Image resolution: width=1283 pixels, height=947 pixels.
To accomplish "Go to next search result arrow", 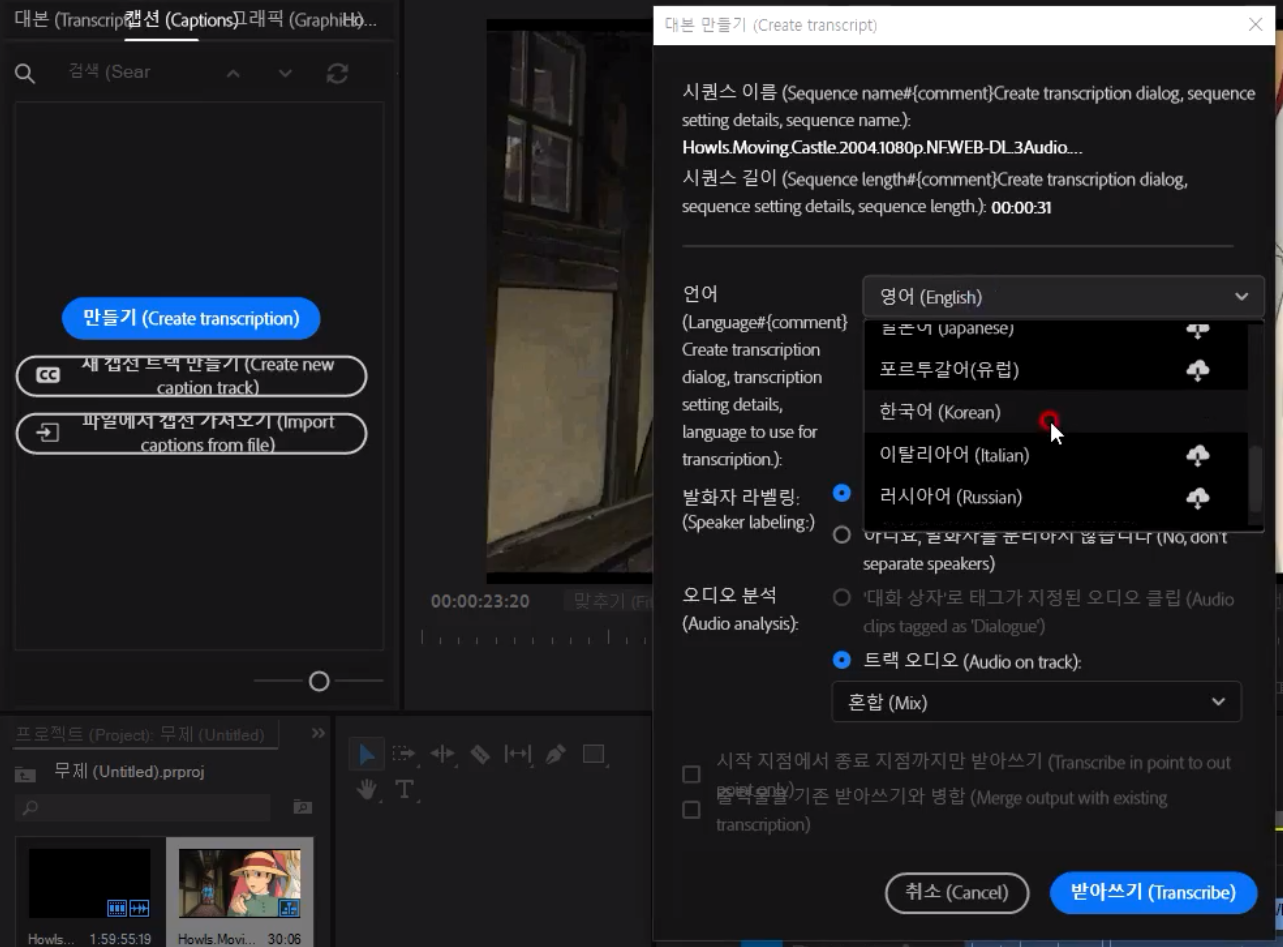I will [x=285, y=73].
